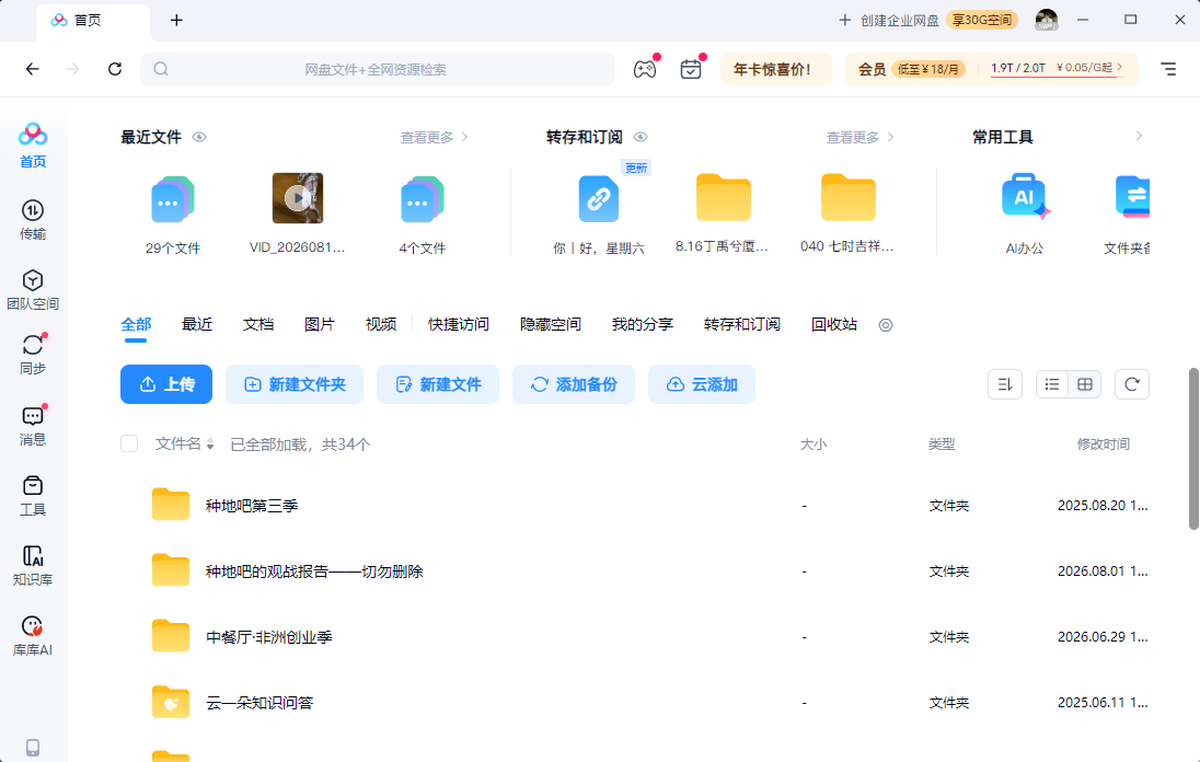The width and height of the screenshot is (1200, 762).
Task: Toggle eye icon next to 转存和订阅
Action: (x=641, y=137)
